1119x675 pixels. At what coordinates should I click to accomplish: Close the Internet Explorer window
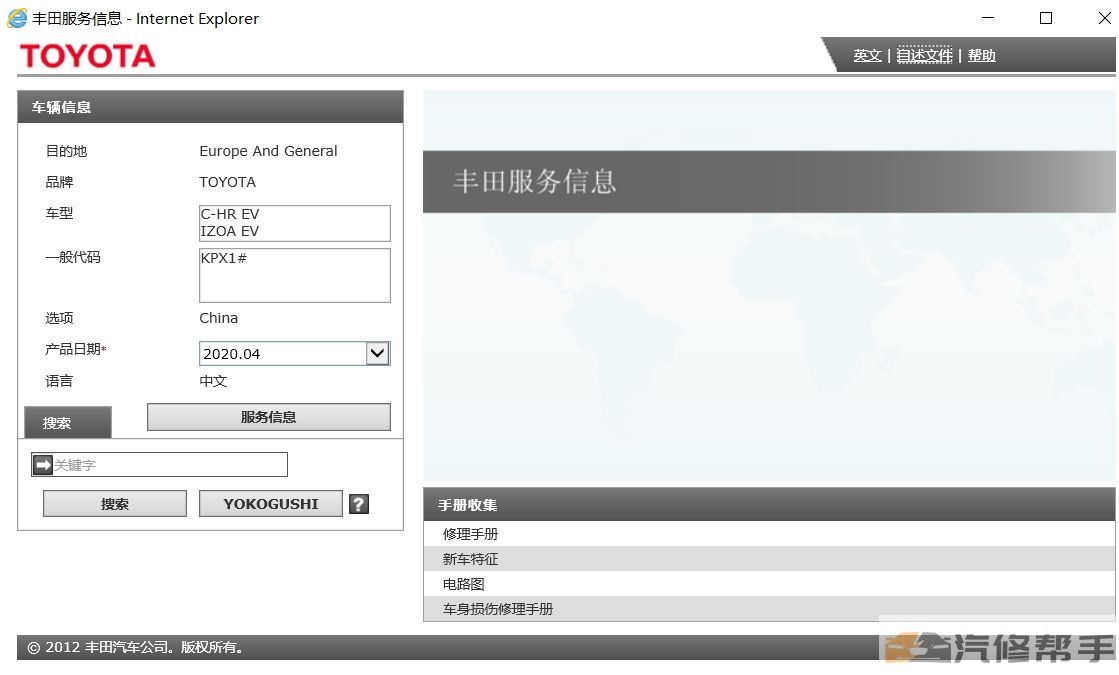[1104, 18]
